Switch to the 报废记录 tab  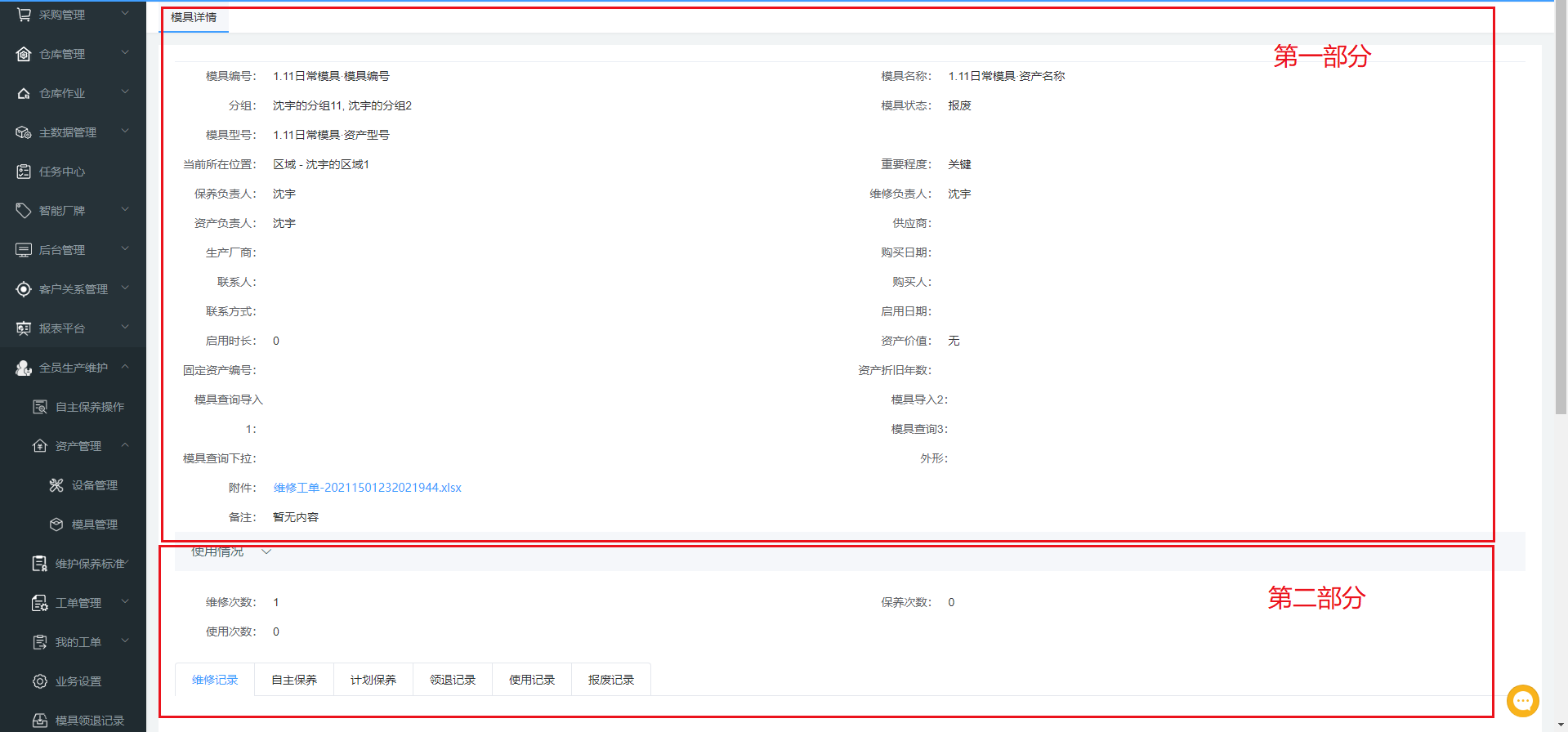click(x=610, y=680)
